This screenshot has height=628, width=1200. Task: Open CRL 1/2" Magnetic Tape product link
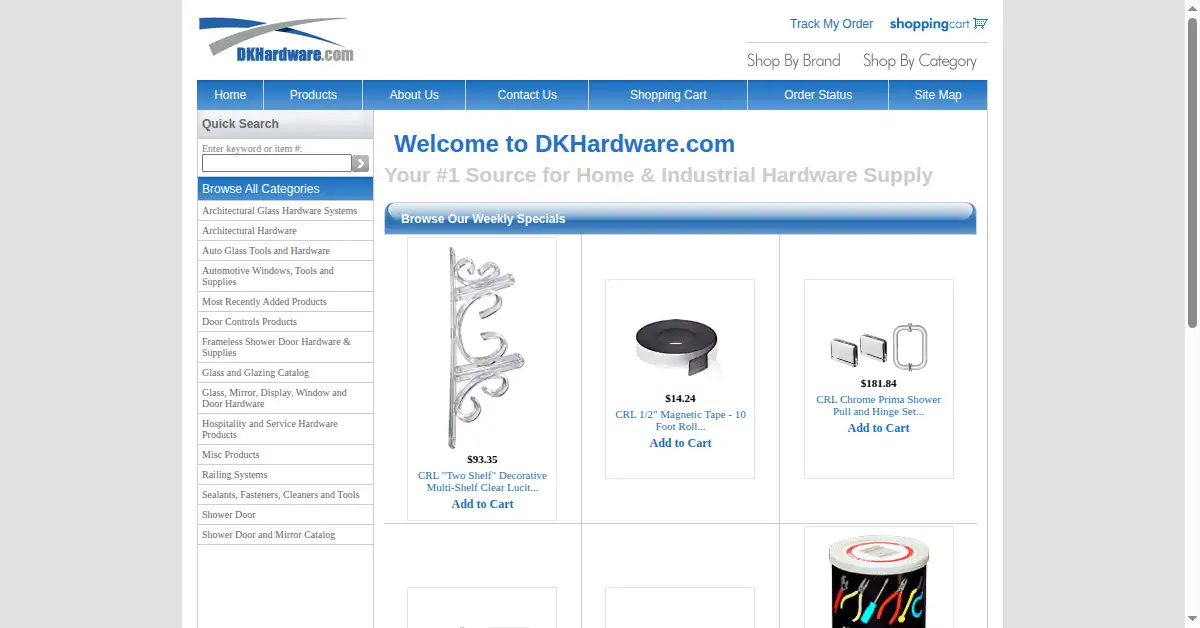680,420
